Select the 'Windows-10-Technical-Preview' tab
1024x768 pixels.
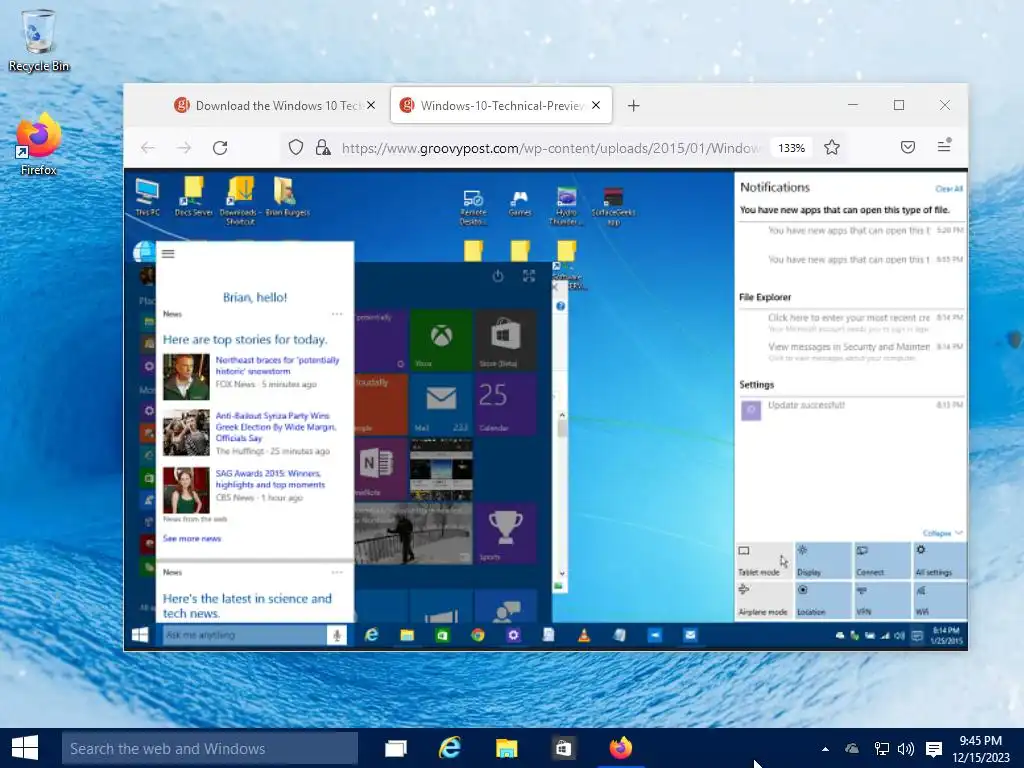(501, 105)
